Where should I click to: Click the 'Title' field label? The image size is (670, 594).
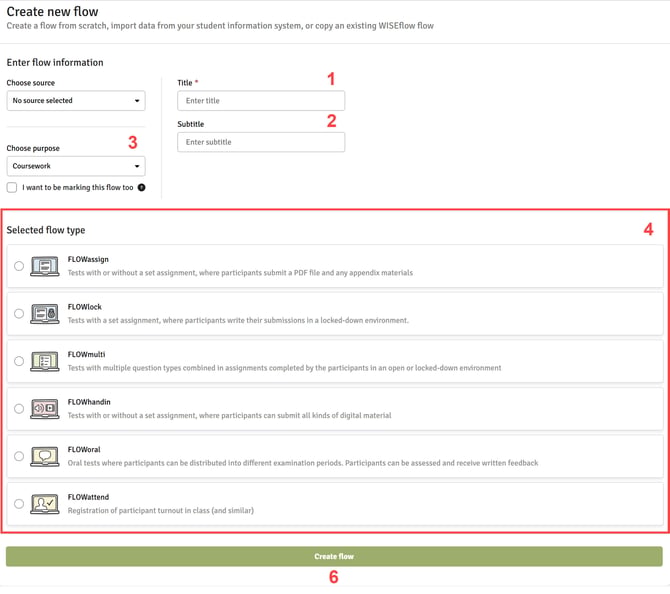tap(185, 83)
